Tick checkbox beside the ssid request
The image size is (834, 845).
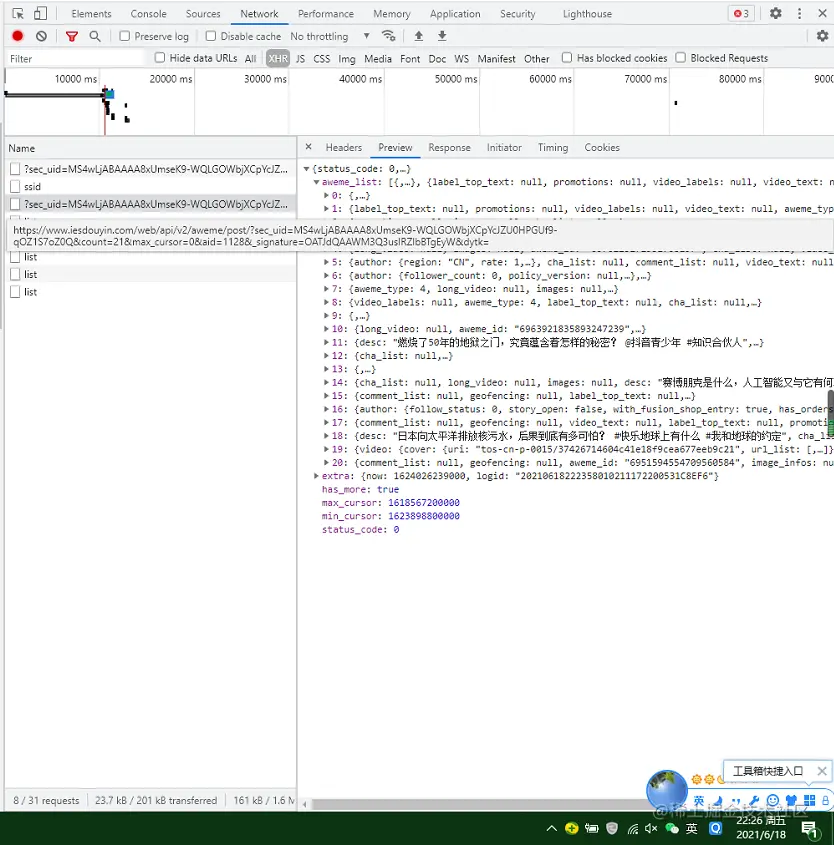point(15,186)
